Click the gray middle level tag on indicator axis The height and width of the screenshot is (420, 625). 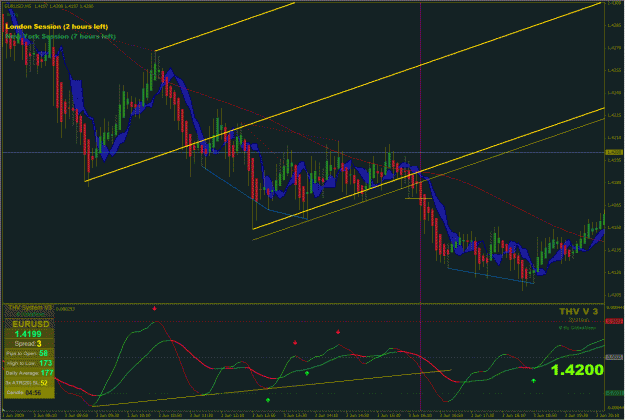tap(614, 357)
